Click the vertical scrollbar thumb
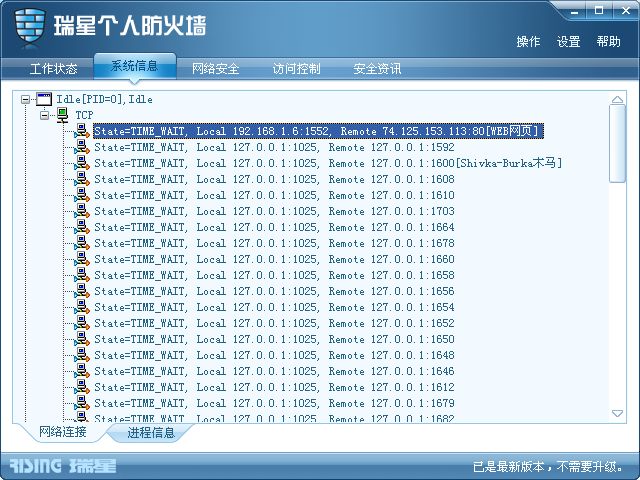The height and width of the screenshot is (480, 640). point(617,144)
